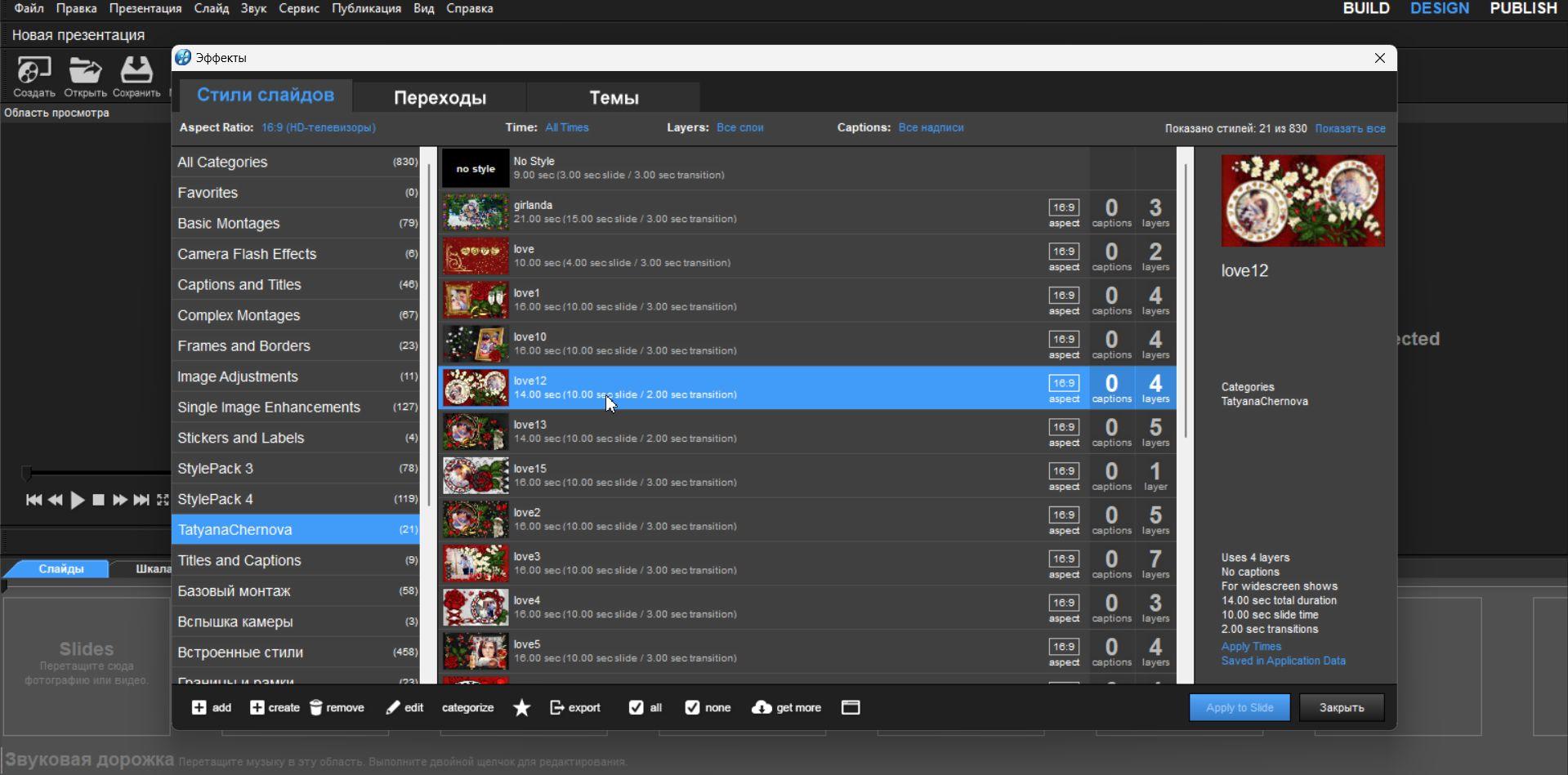Click the create style icon
The width and height of the screenshot is (1568, 775).
pyautogui.click(x=257, y=707)
